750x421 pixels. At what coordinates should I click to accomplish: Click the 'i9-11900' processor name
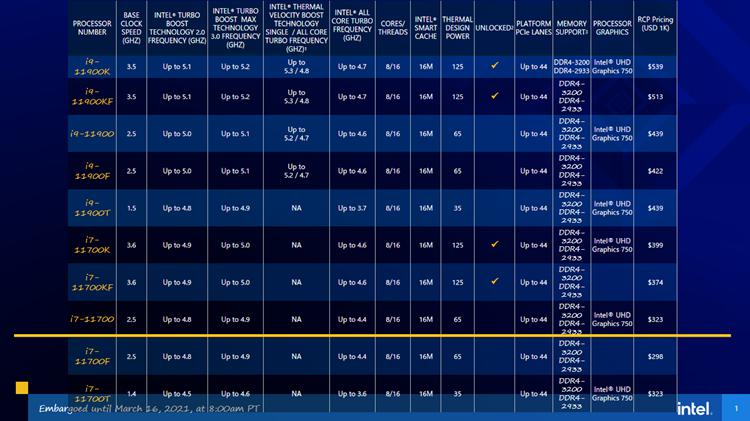[x=92, y=133]
